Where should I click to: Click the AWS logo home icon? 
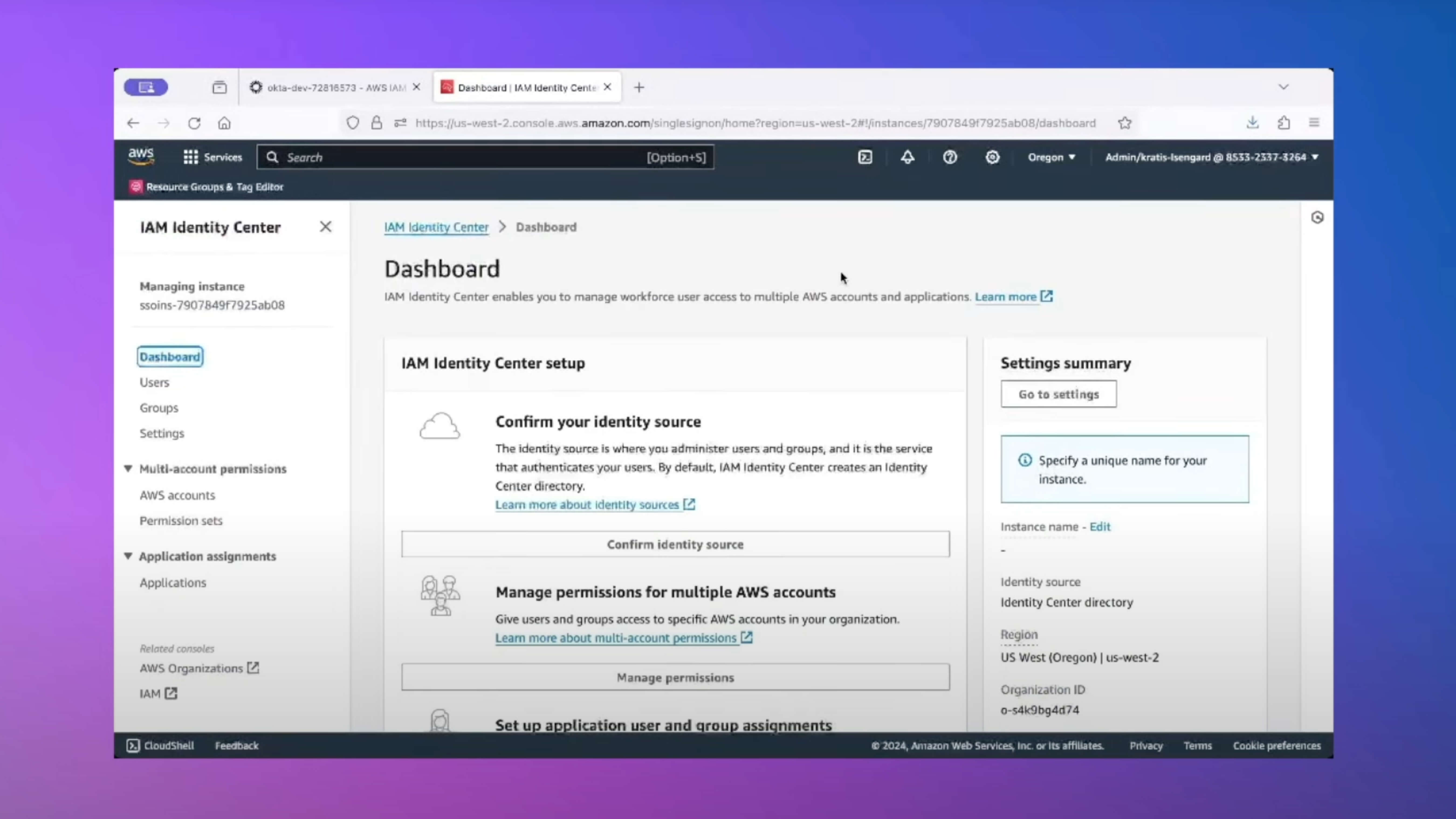pos(141,156)
